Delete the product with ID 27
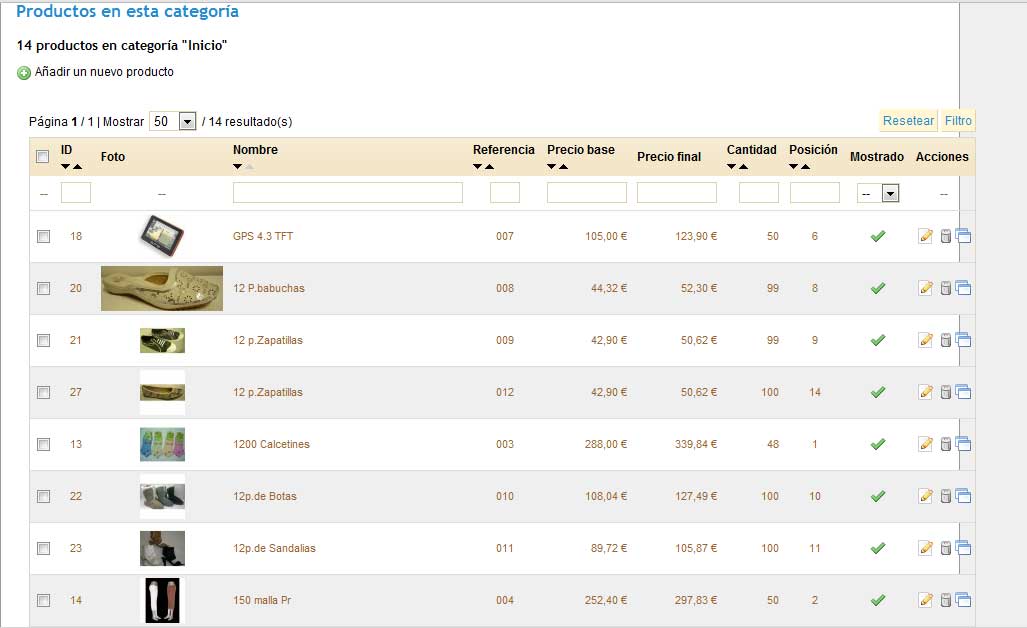The height and width of the screenshot is (628, 1027). pyautogui.click(x=946, y=392)
